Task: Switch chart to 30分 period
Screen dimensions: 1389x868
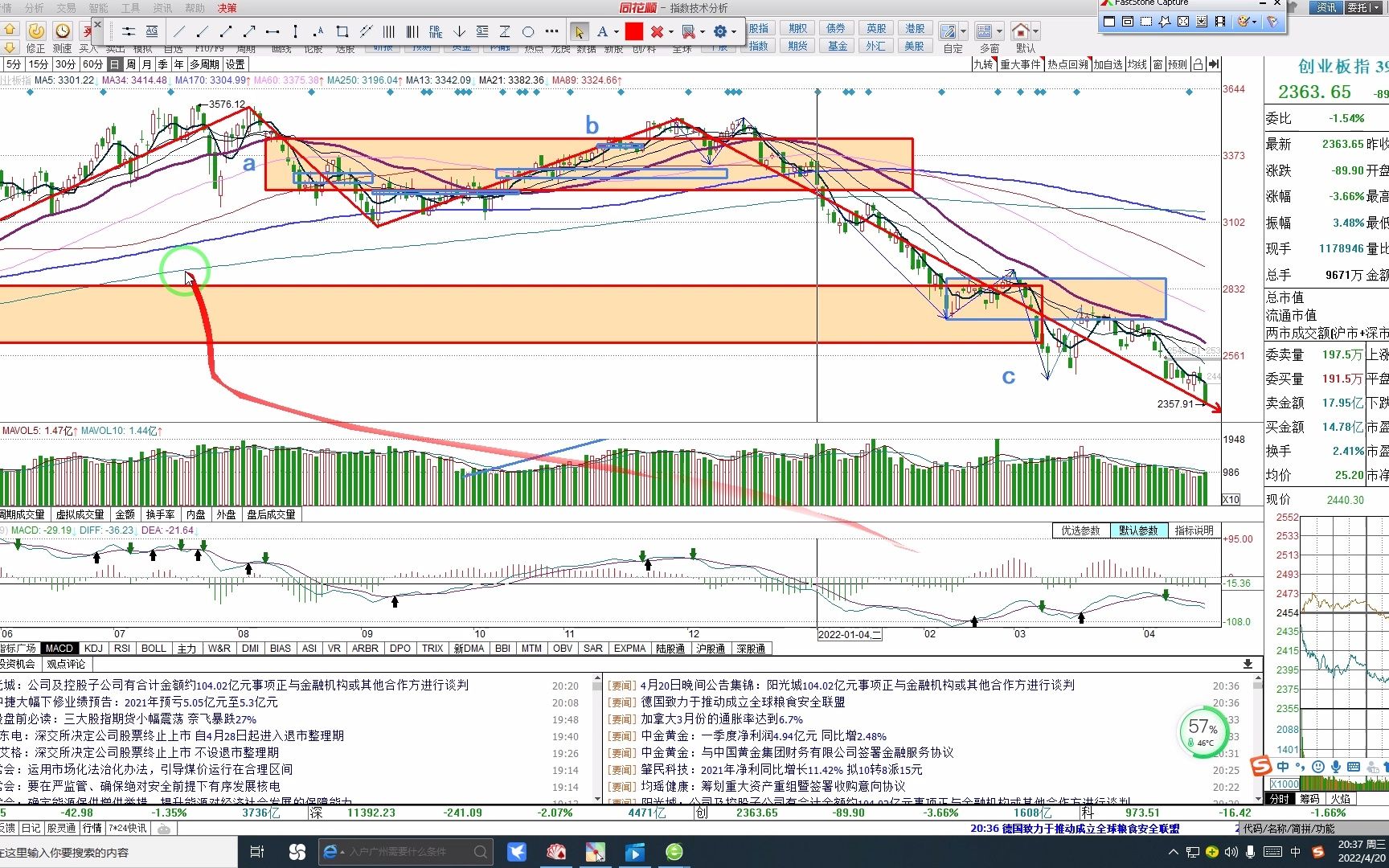Action: [x=65, y=64]
